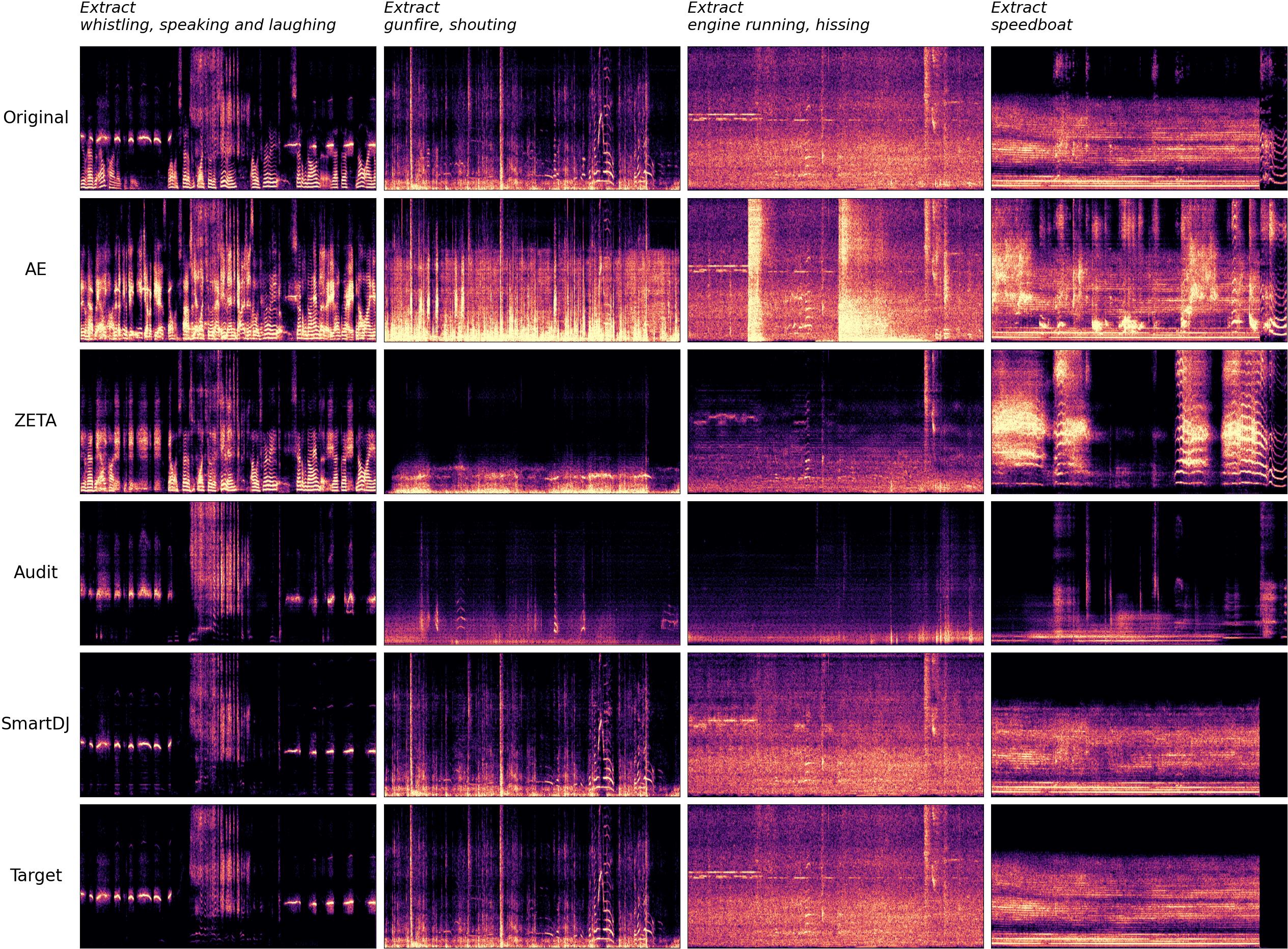The width and height of the screenshot is (1288, 949).
Task: Click the AE row label
Action: 36,269
